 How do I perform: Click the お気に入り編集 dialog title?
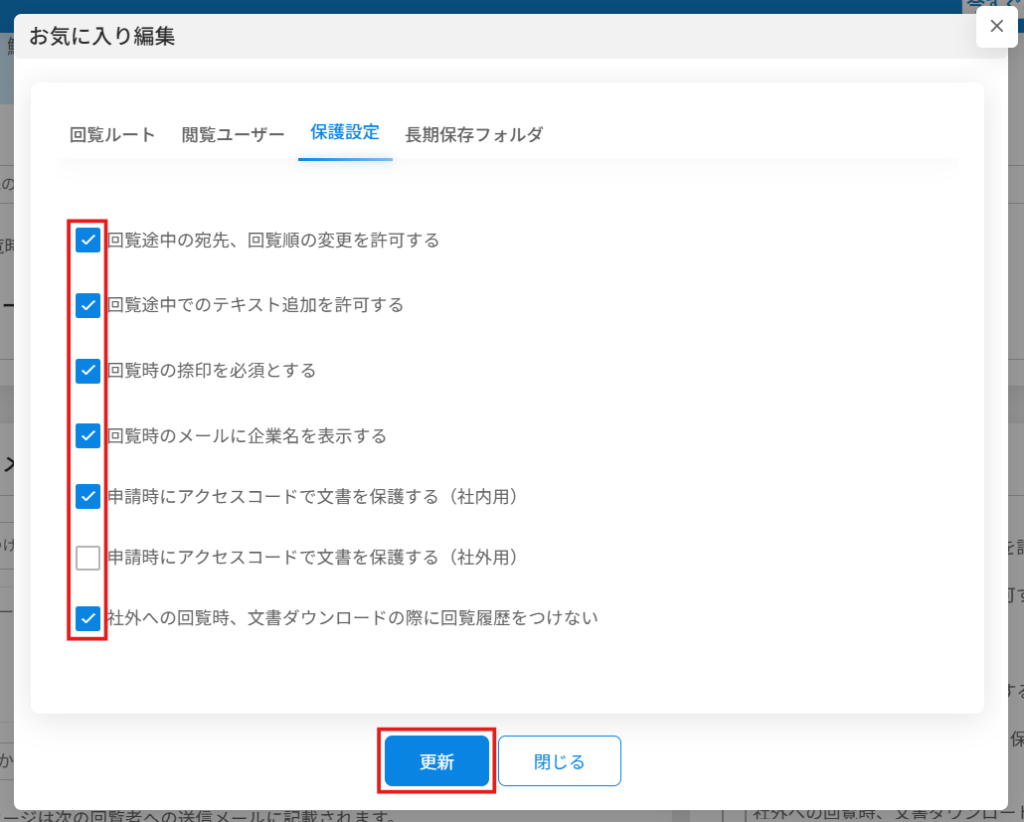(102, 37)
